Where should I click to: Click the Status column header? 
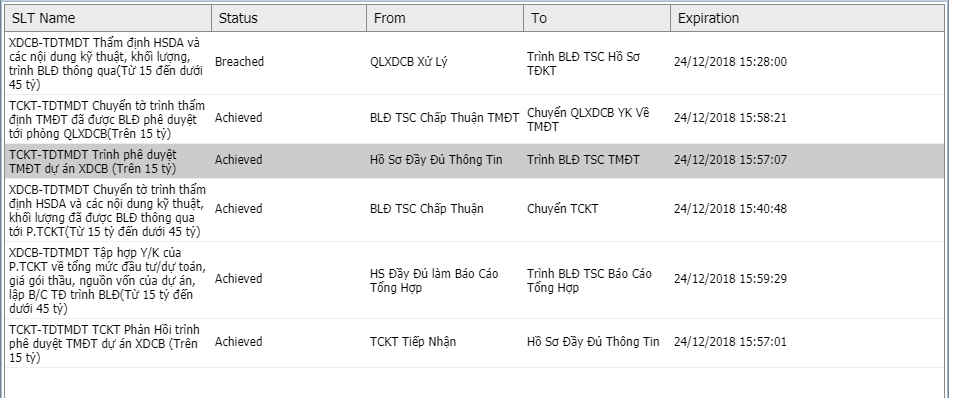click(x=289, y=18)
